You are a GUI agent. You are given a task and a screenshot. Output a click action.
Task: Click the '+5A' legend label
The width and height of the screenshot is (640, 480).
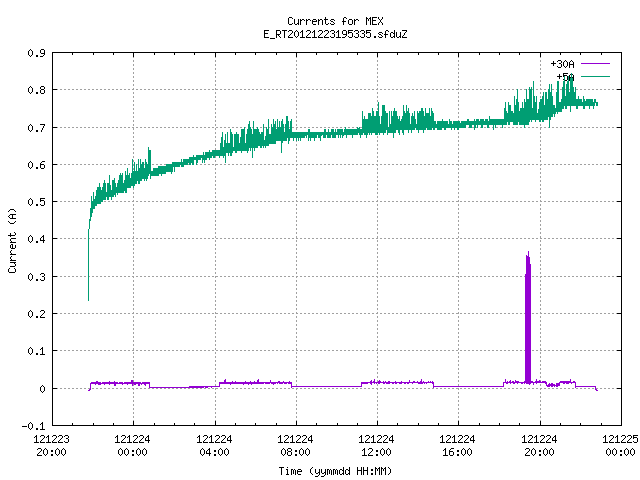pyautogui.click(x=565, y=77)
